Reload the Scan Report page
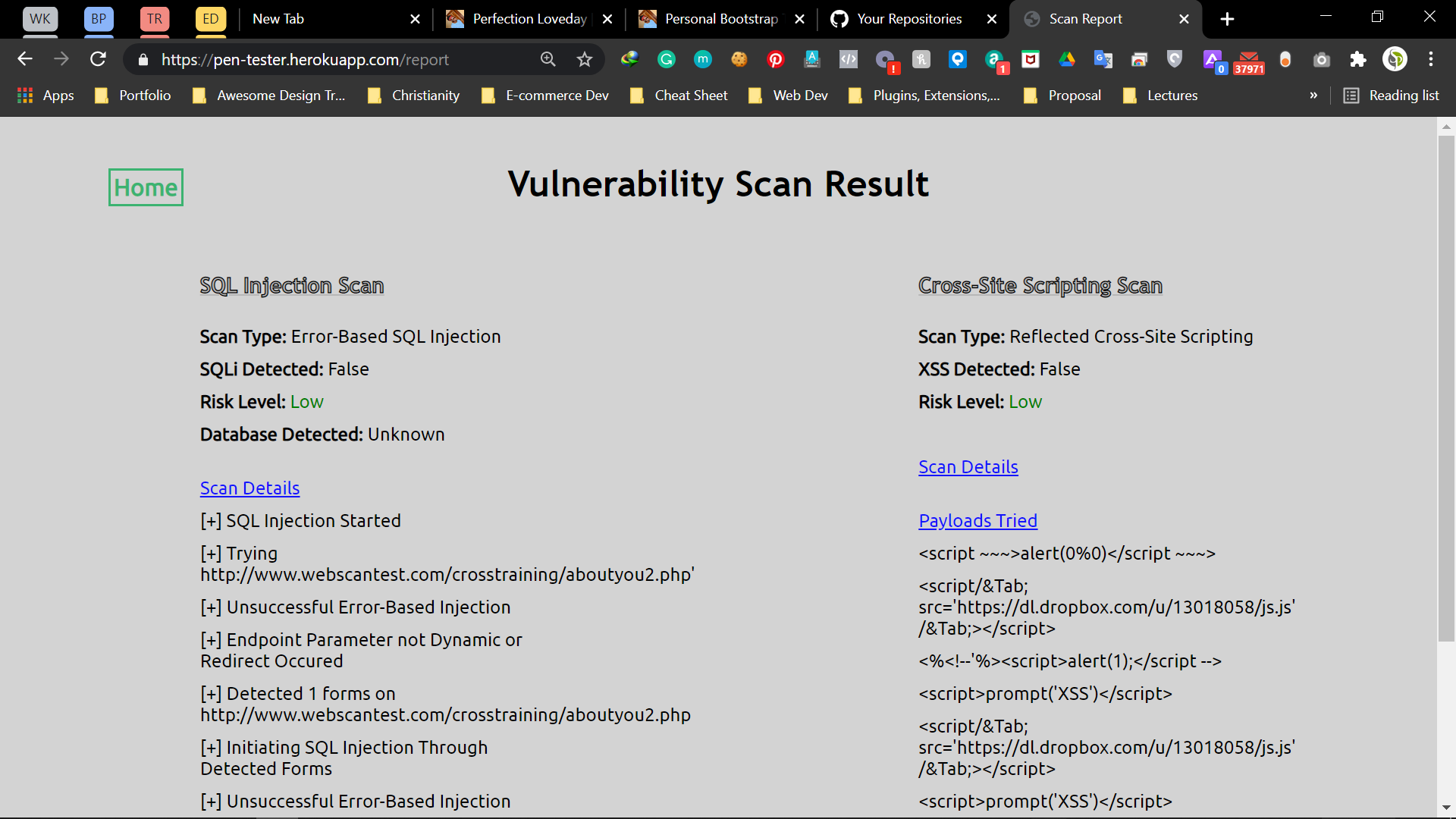 (x=98, y=59)
